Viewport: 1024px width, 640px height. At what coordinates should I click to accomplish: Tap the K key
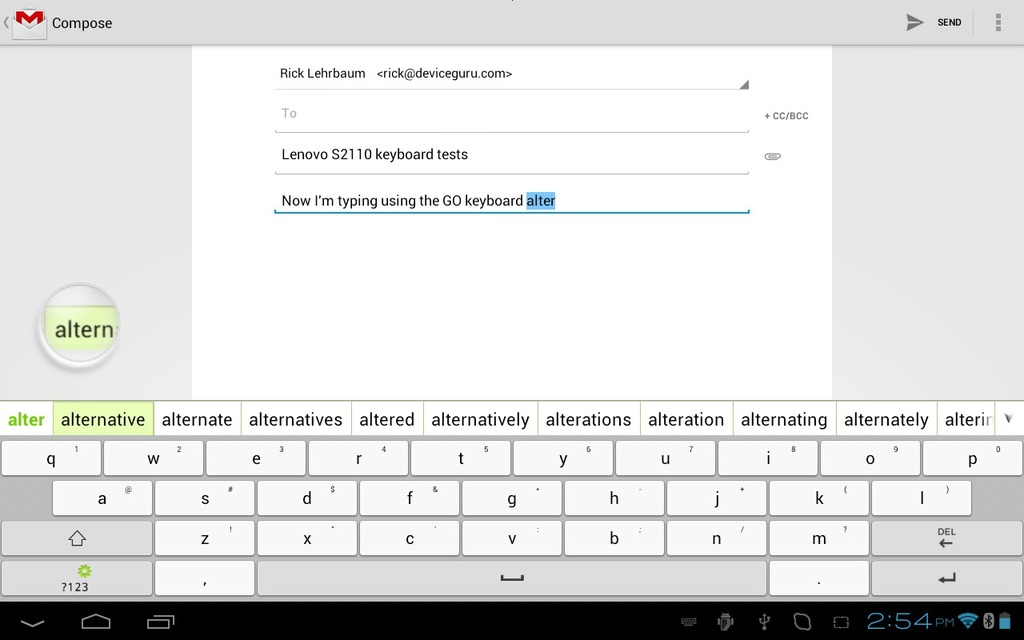pos(819,498)
